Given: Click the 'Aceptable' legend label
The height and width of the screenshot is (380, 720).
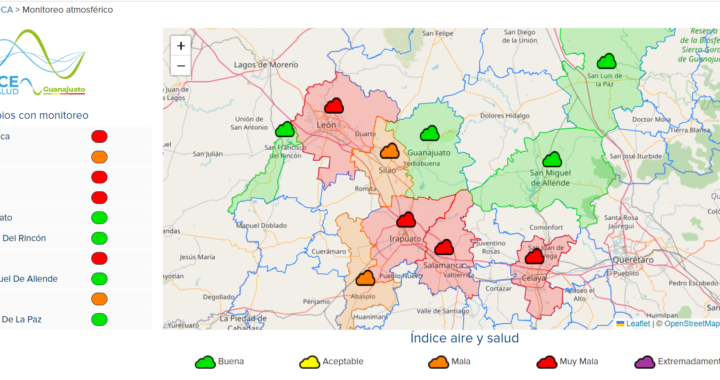Looking at the screenshot, I should click(x=343, y=362).
